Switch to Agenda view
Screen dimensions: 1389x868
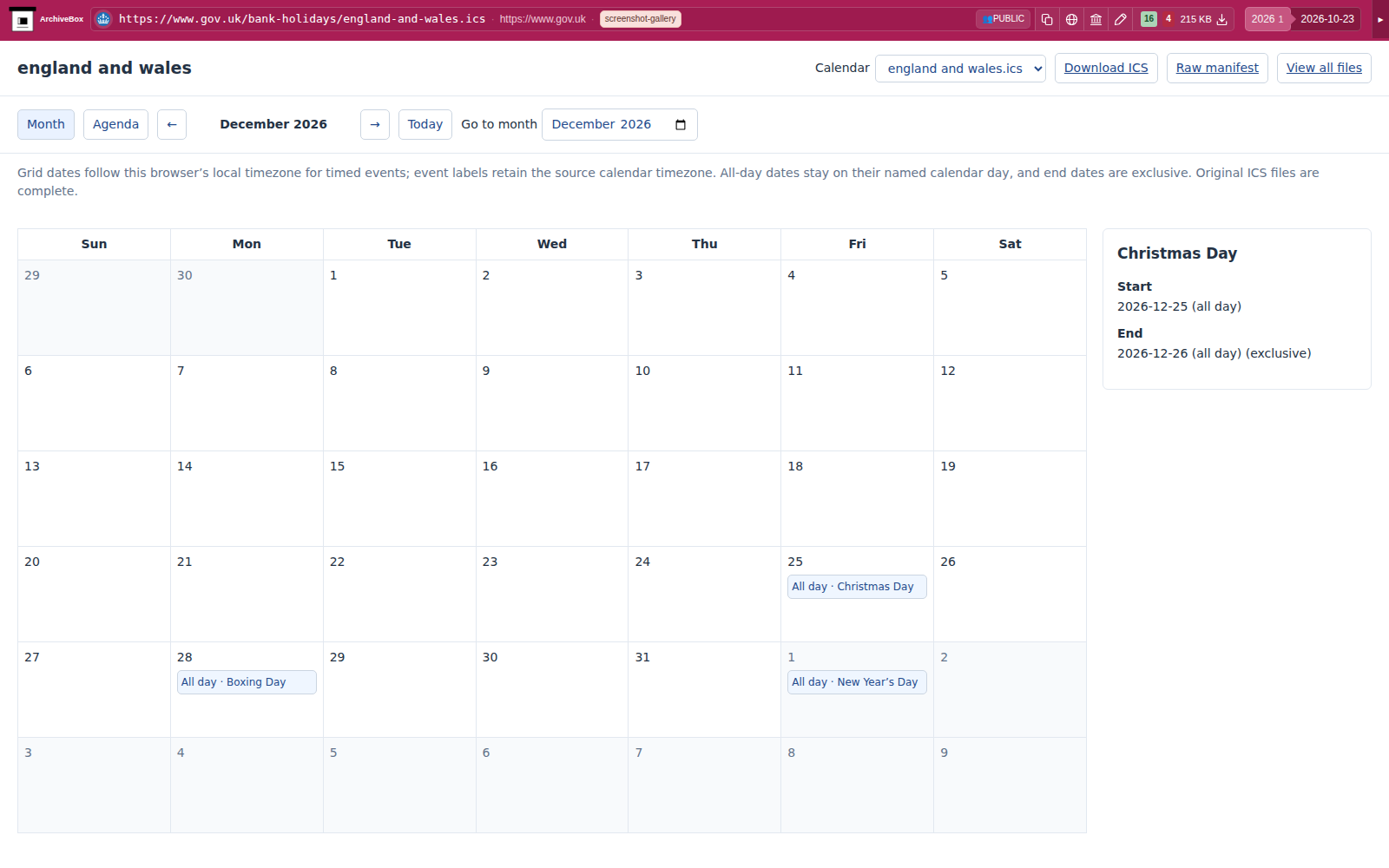click(115, 125)
